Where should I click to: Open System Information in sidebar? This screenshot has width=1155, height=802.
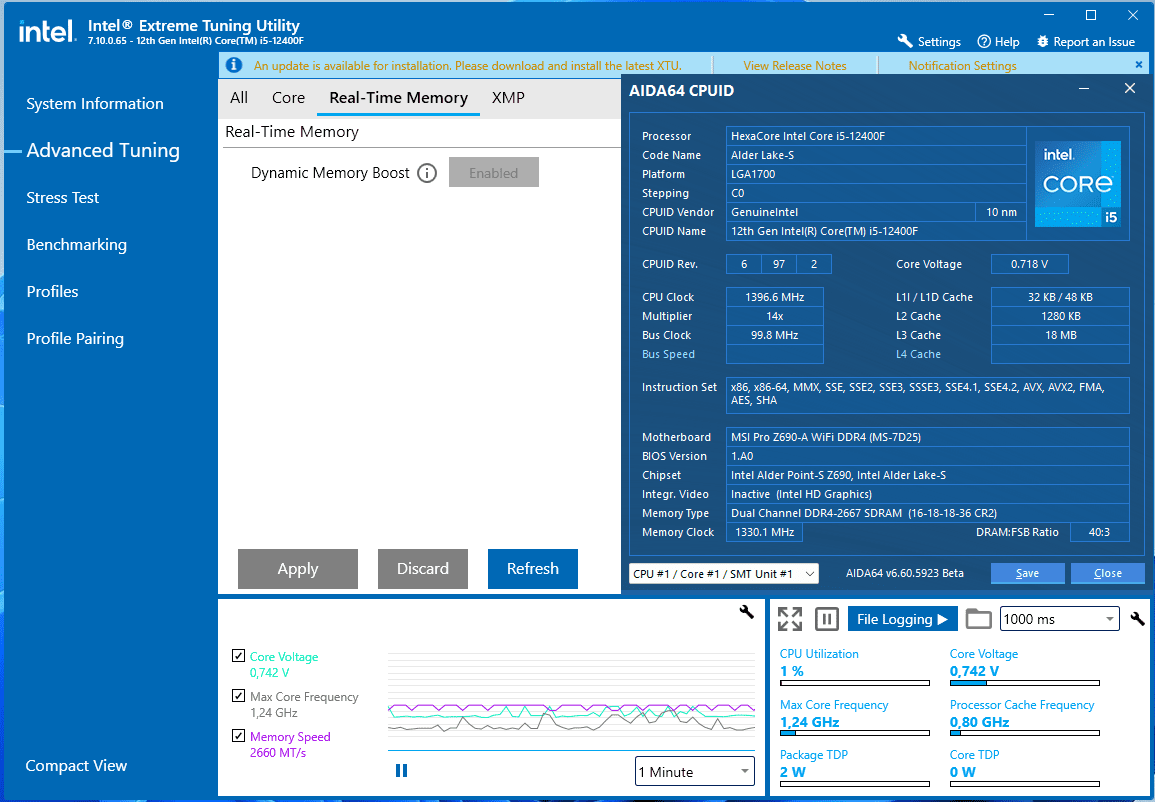tap(95, 104)
